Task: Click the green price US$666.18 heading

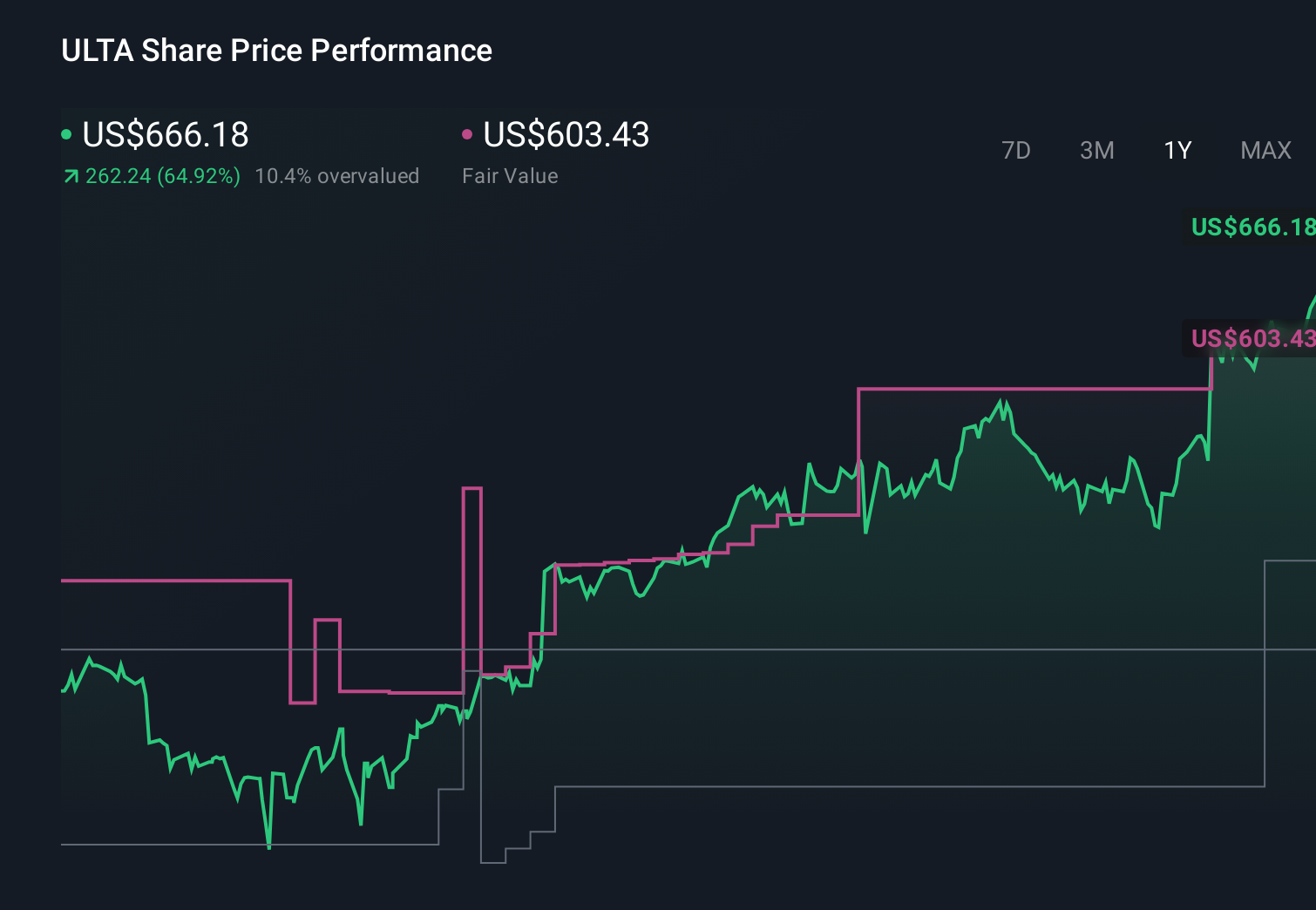Action: click(x=166, y=135)
